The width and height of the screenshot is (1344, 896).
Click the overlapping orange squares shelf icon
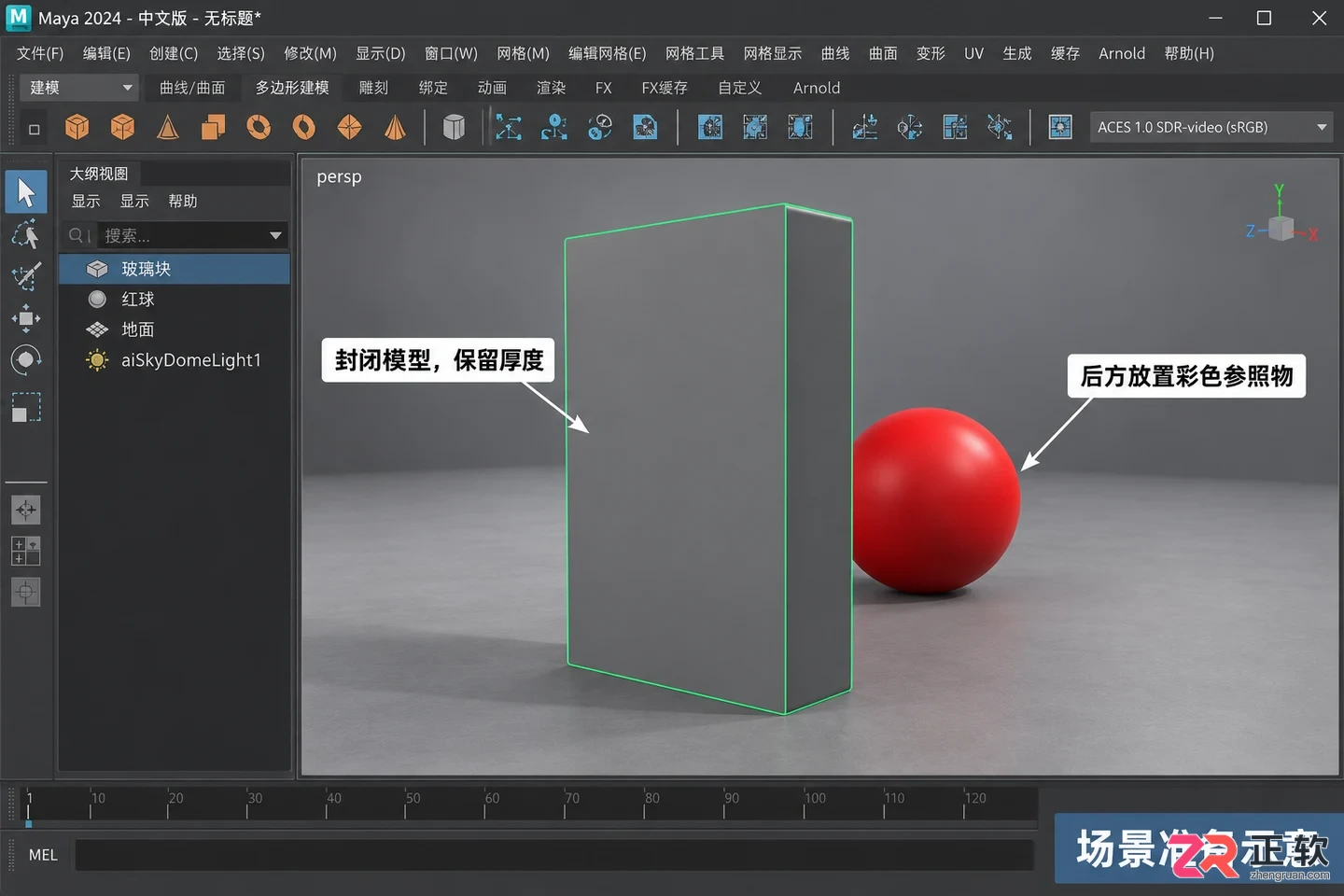pyautogui.click(x=214, y=127)
